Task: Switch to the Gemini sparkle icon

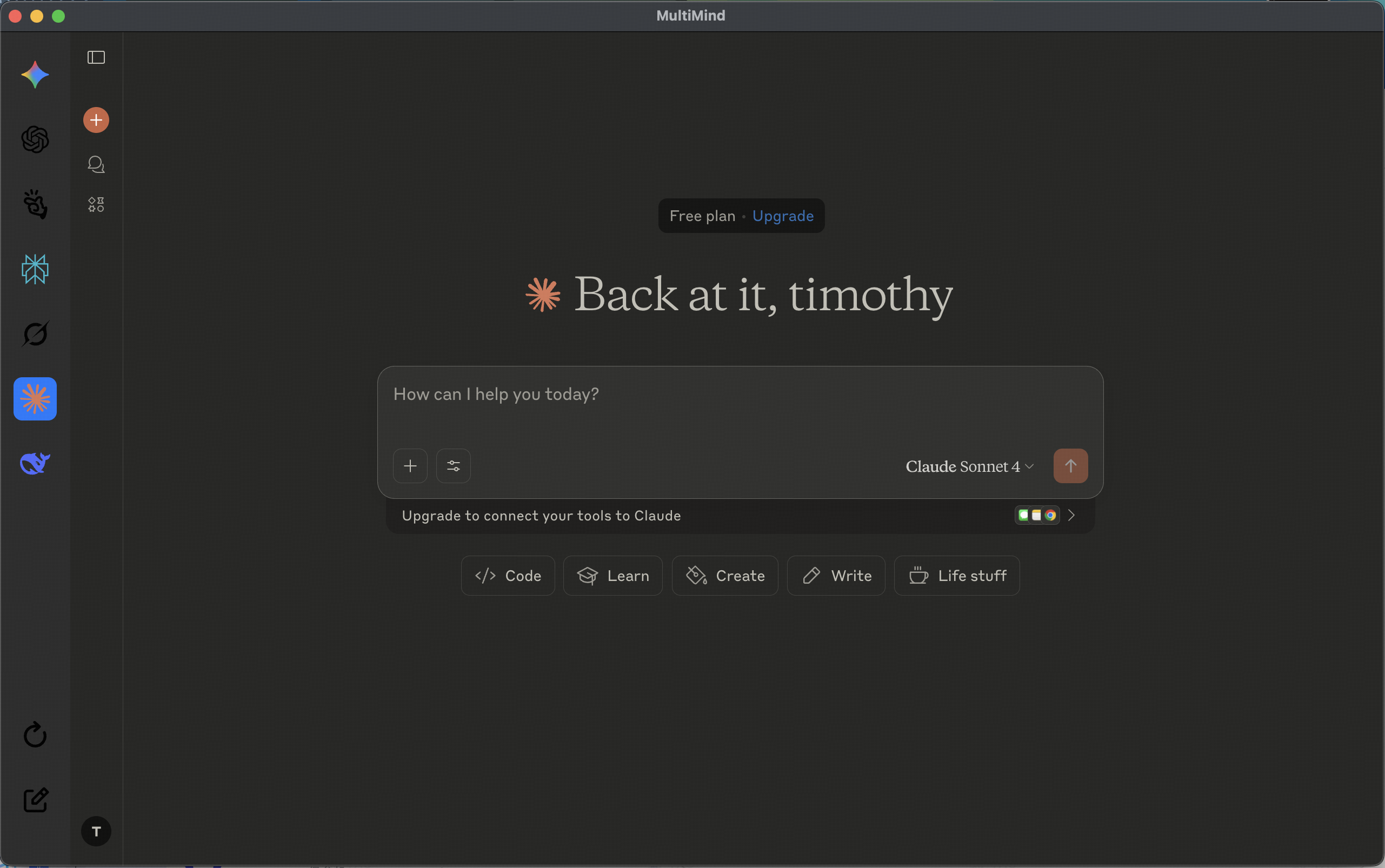Action: [x=35, y=75]
